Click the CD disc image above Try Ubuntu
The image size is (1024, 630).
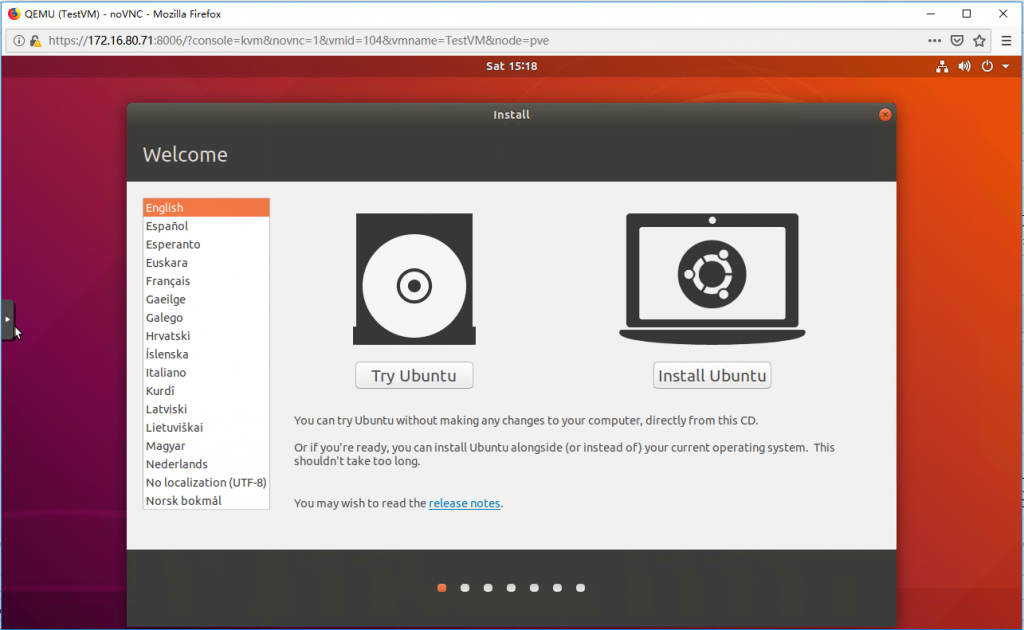pos(414,279)
